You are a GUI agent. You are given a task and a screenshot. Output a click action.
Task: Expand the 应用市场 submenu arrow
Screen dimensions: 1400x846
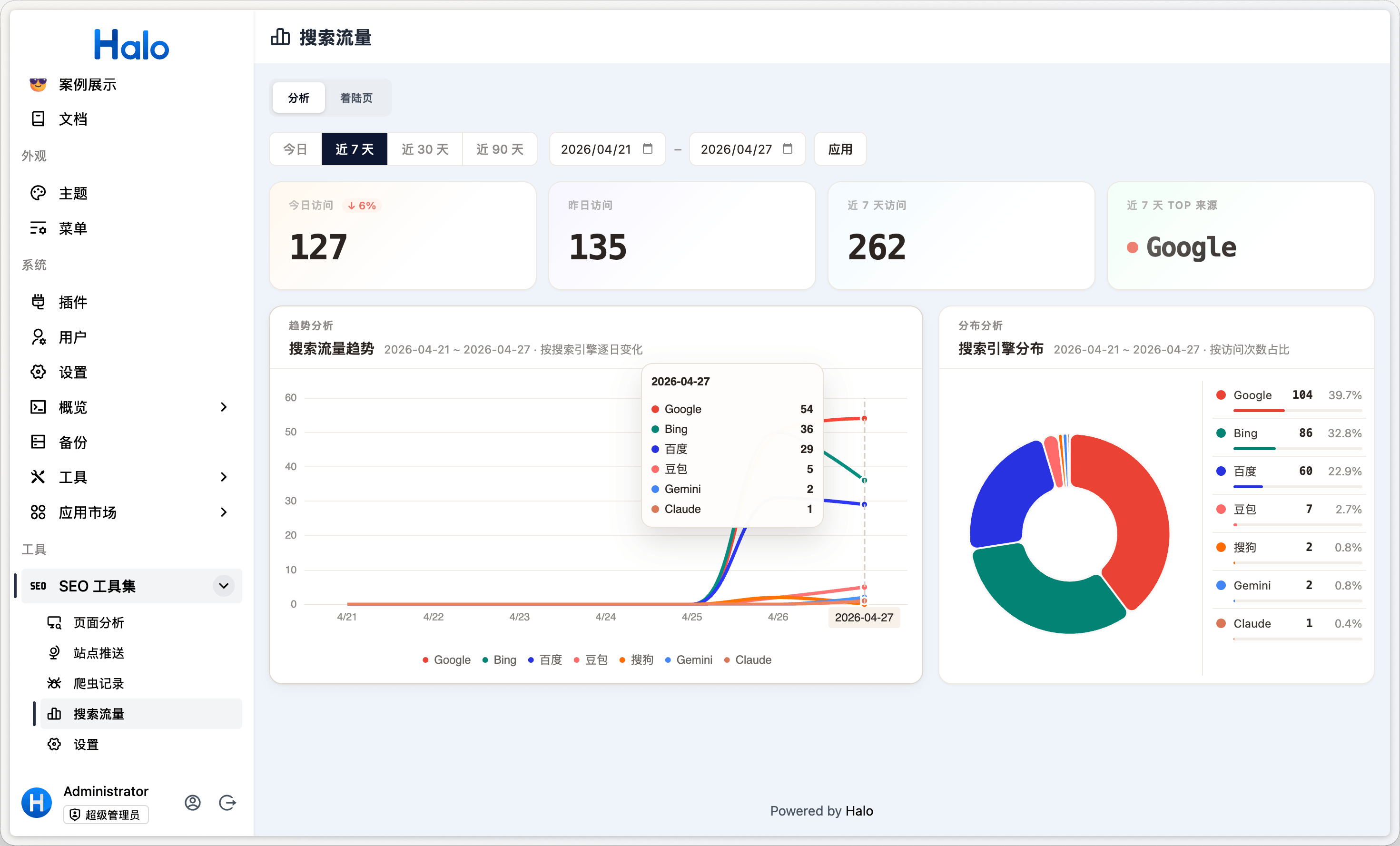click(224, 512)
